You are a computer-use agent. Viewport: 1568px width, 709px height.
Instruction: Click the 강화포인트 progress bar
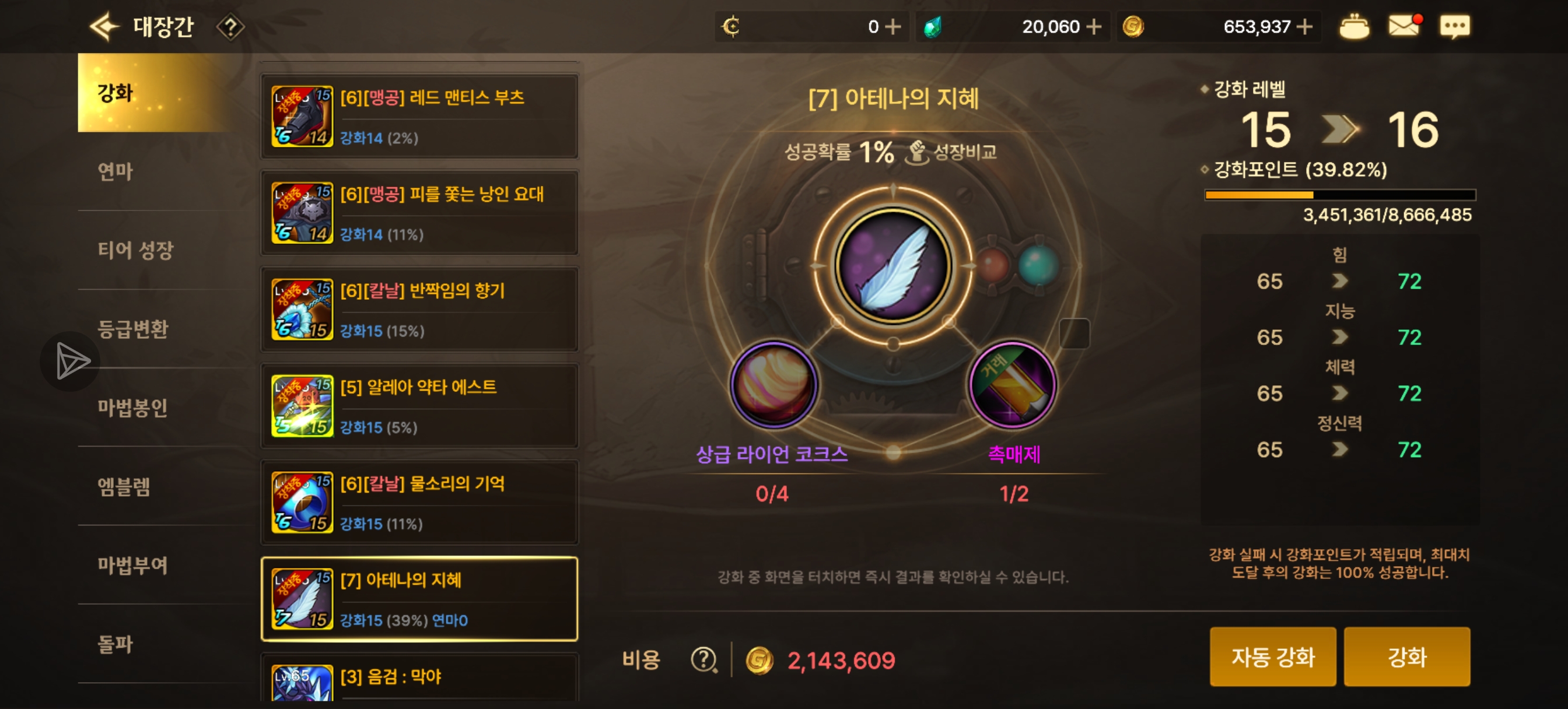click(1340, 195)
